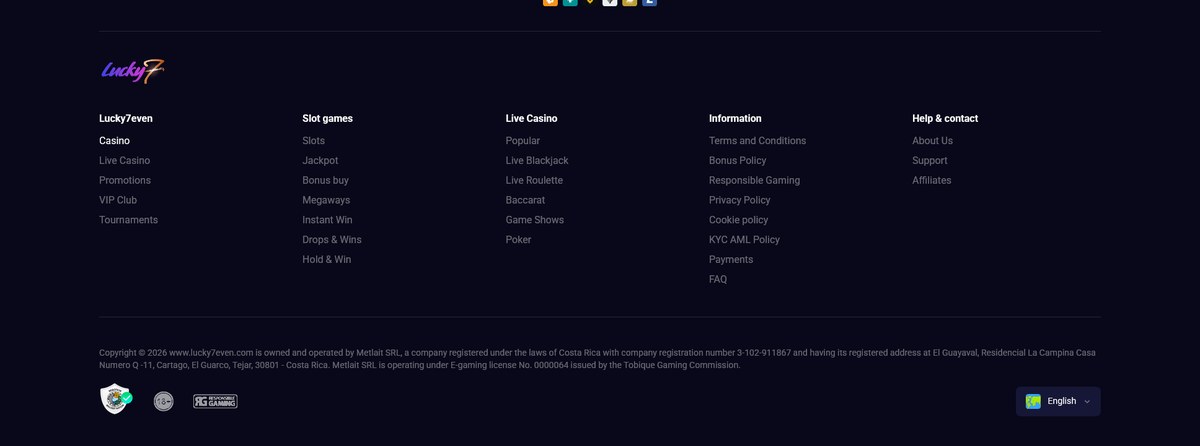This screenshot has height=446, width=1200.
Task: Select Slots under Slot games
Action: (313, 141)
